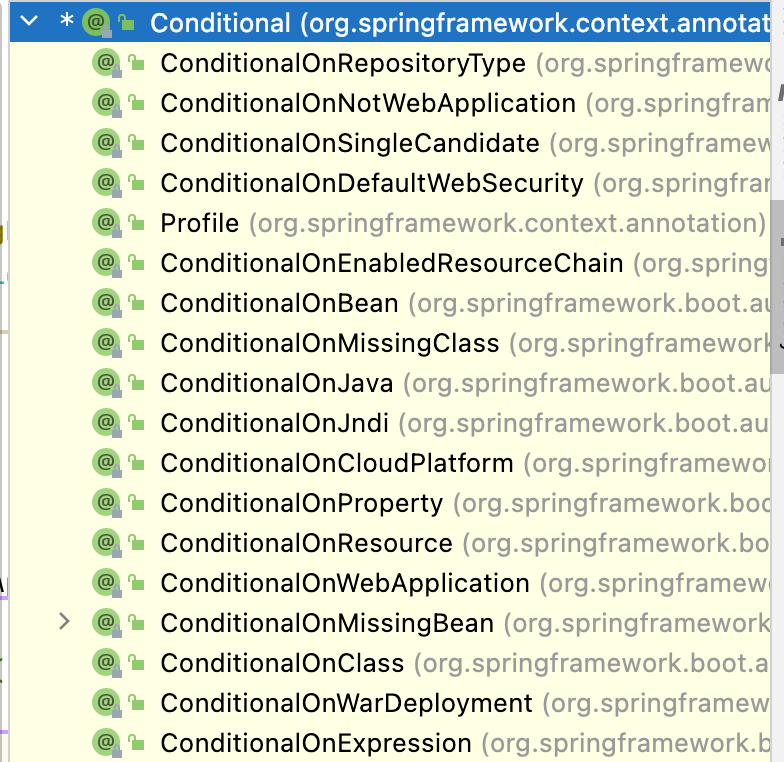Click annotation icon of the Conditional root
784x762 pixels.
(x=96, y=21)
